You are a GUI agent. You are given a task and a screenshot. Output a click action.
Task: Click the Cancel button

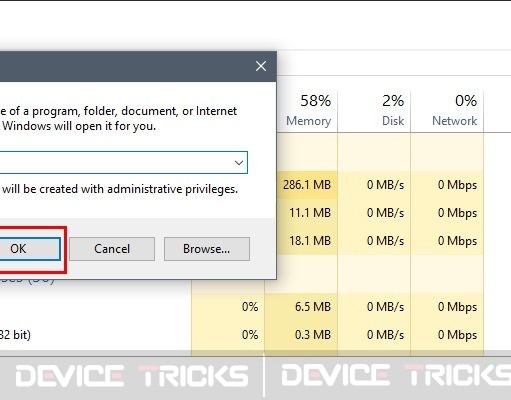tap(112, 249)
